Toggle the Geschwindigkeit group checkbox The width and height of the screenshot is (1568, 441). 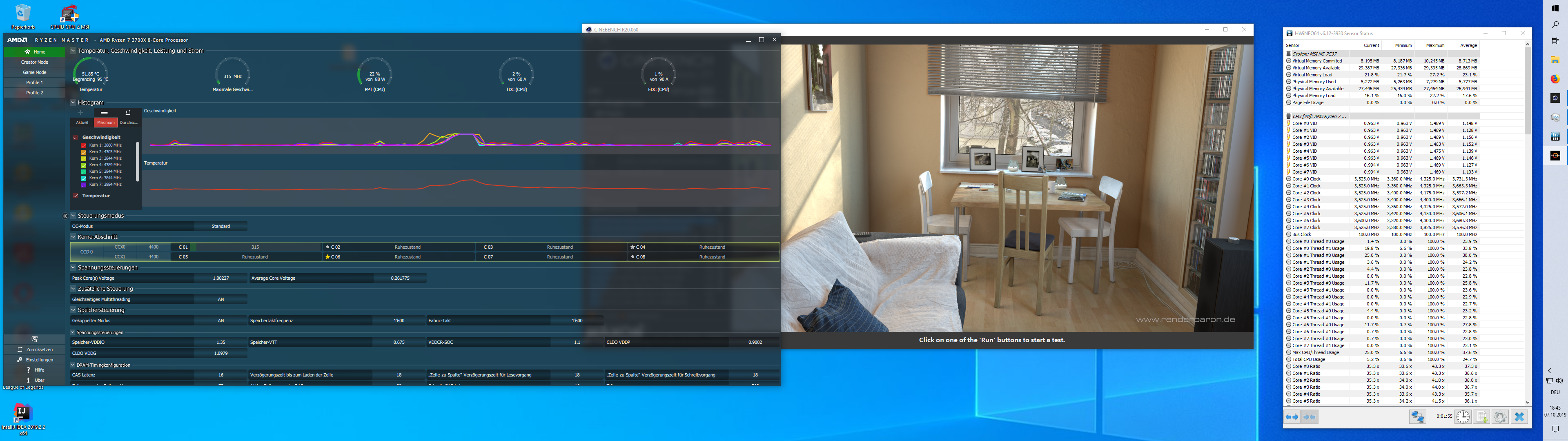pos(76,138)
